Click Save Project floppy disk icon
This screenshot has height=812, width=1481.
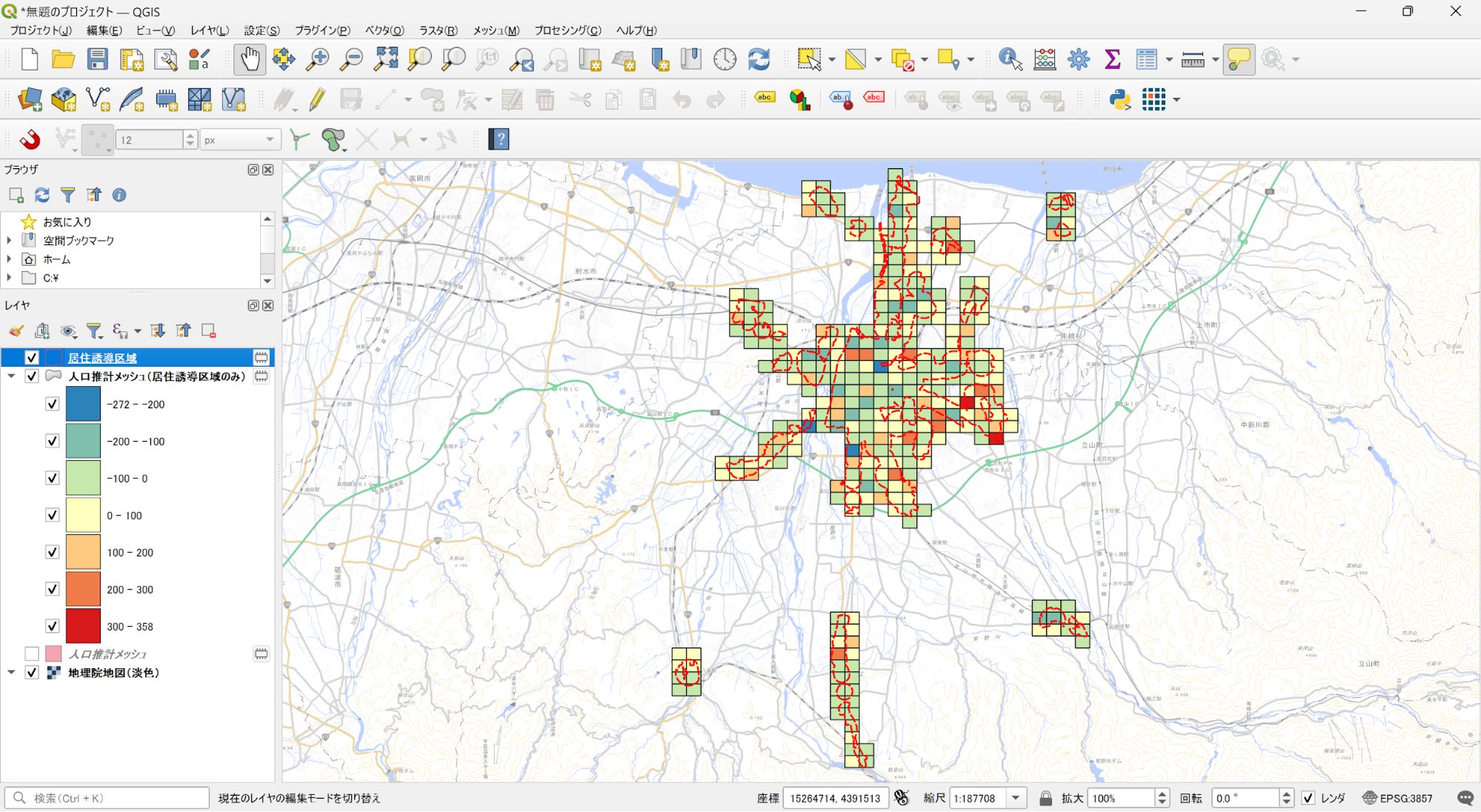pos(97,59)
